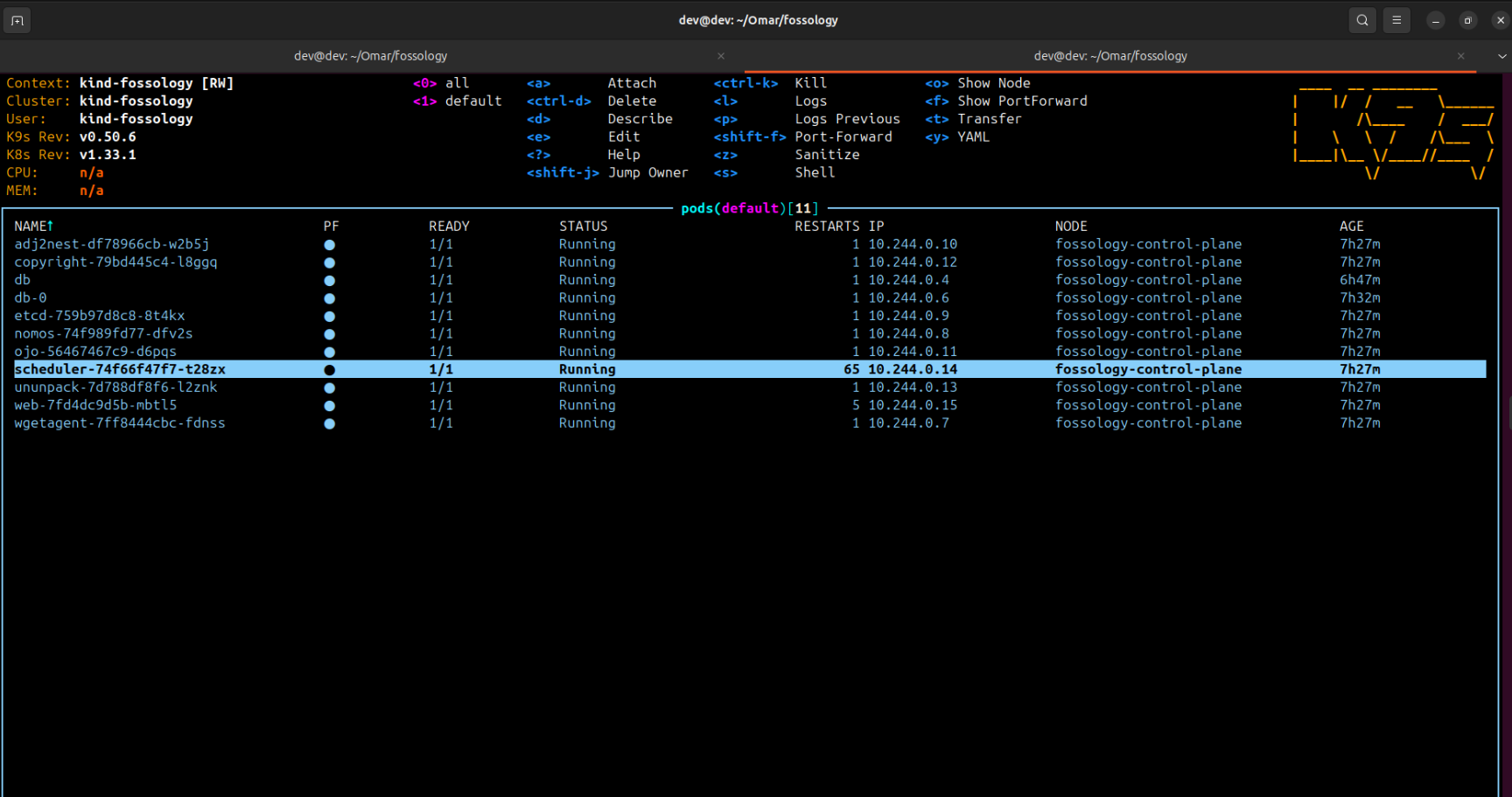This screenshot has height=797, width=1512.
Task: Click the Context kind-fossology [RW] value
Action: click(157, 83)
